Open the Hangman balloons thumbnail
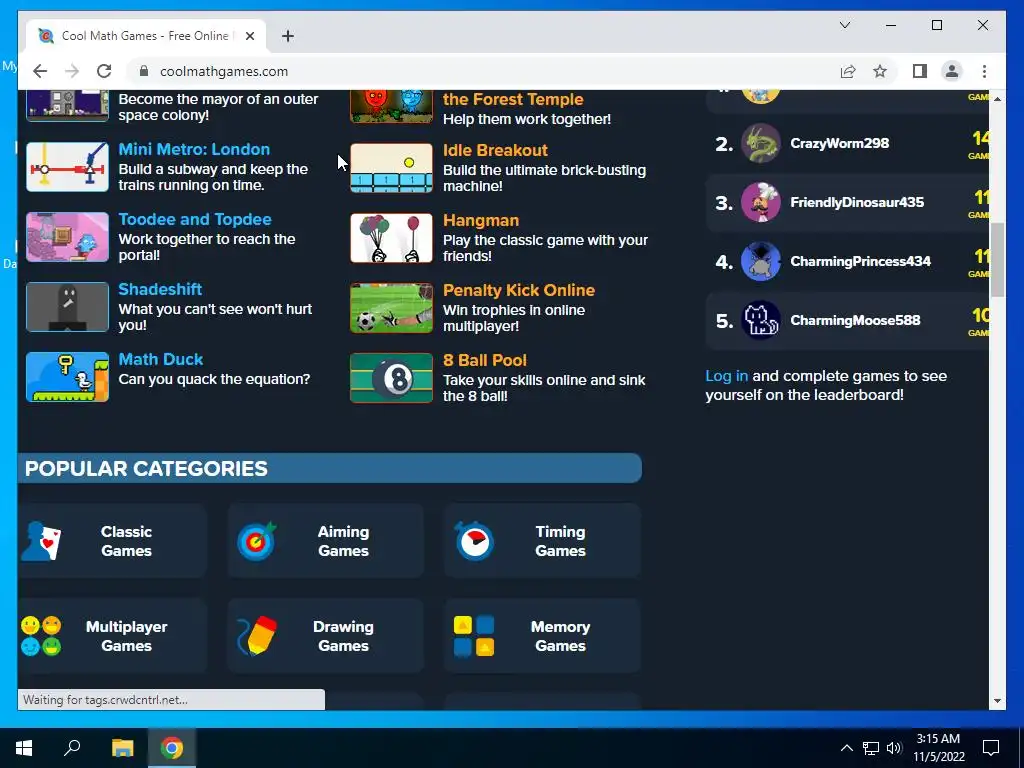 tap(391, 238)
